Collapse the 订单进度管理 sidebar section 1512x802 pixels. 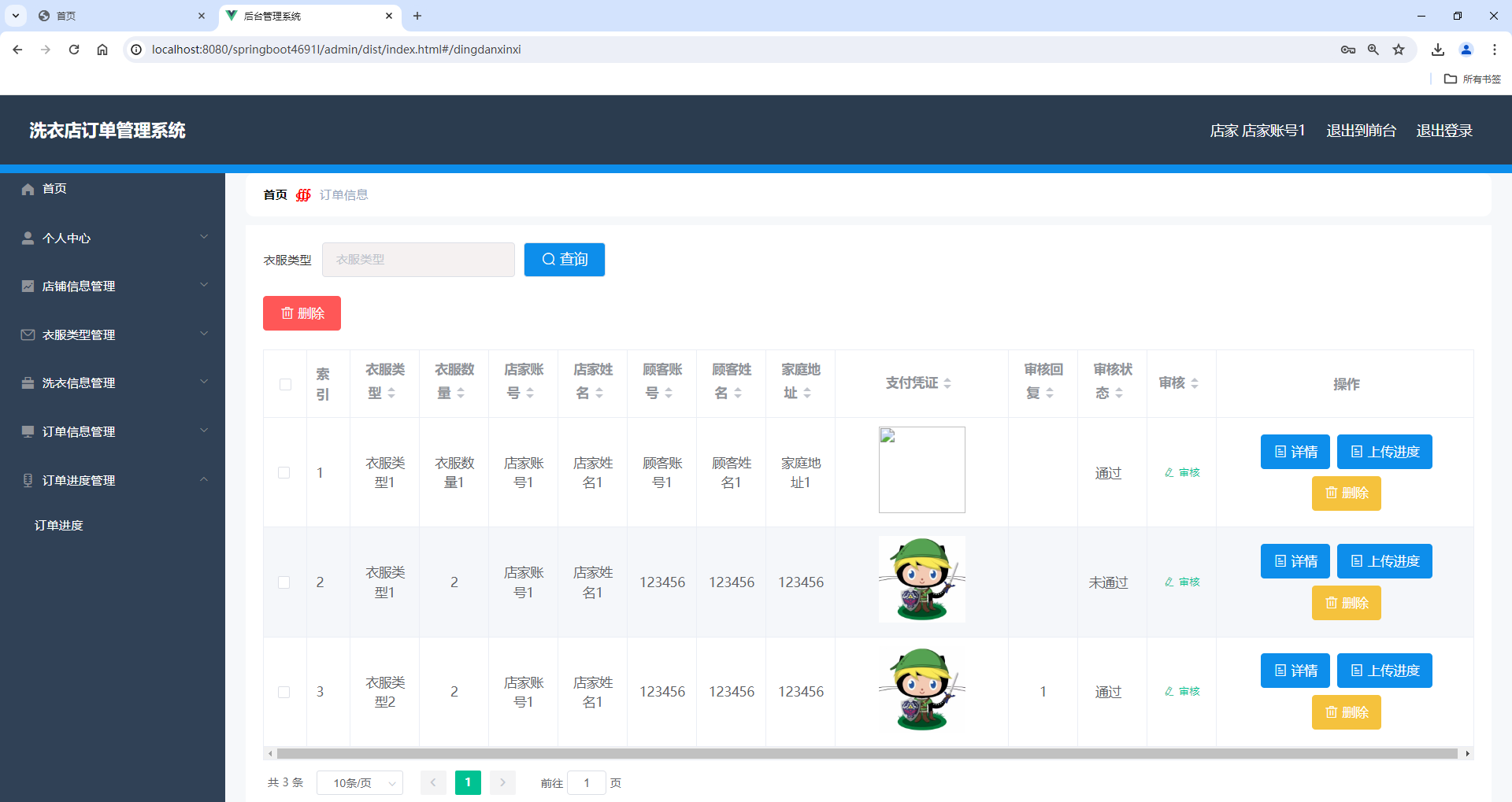204,480
